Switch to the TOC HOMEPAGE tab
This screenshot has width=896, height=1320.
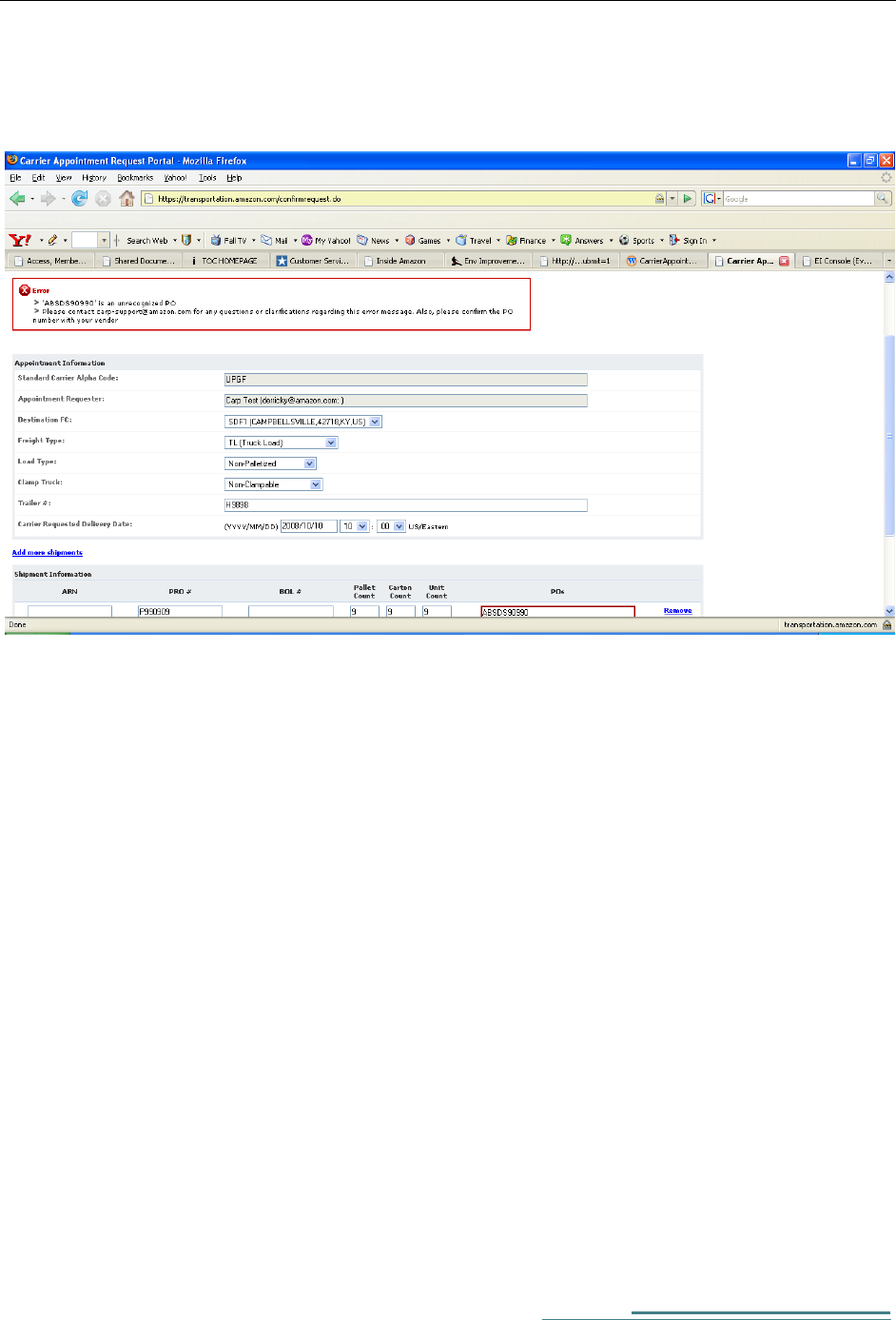tap(224, 261)
